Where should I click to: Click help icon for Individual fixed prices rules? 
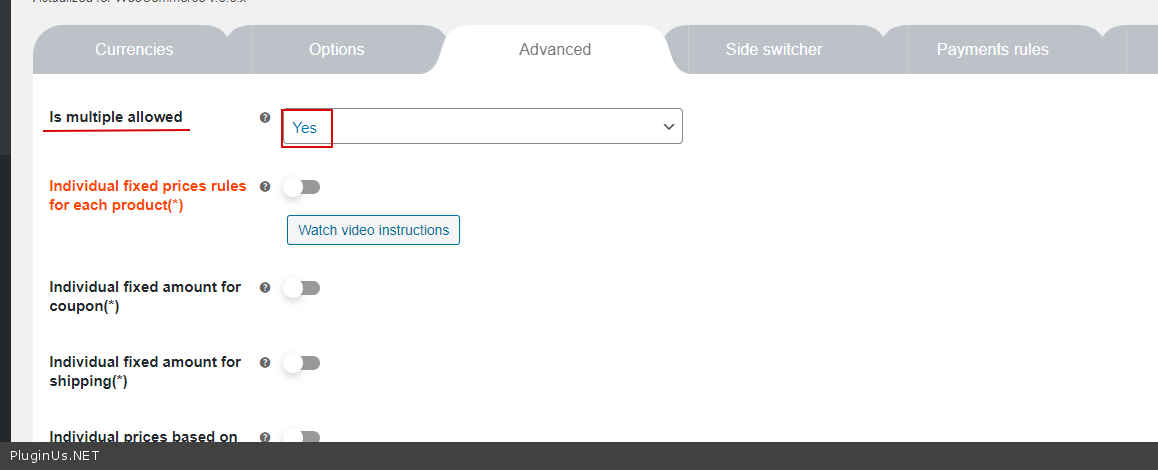[265, 187]
